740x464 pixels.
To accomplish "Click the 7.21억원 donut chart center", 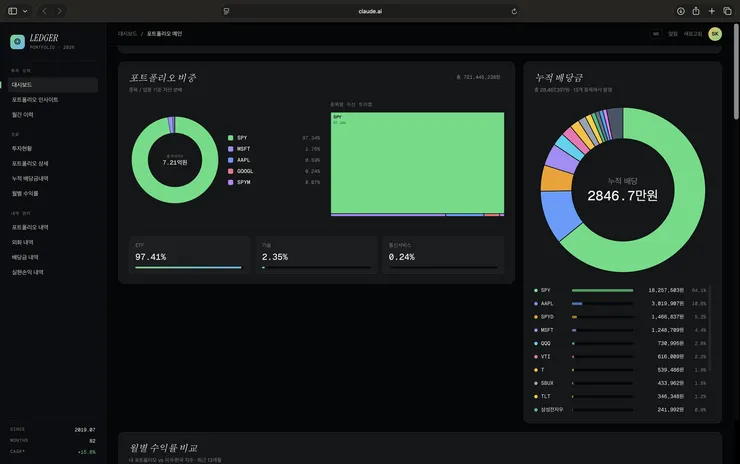I will pos(175,160).
